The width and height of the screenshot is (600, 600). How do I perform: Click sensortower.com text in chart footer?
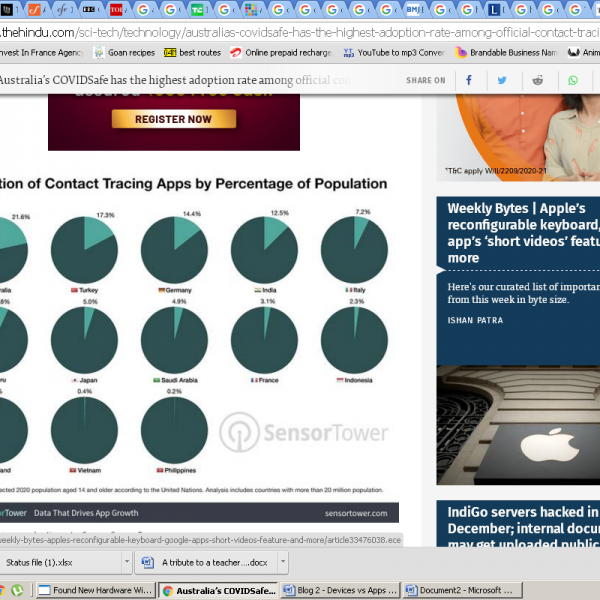(x=356, y=513)
